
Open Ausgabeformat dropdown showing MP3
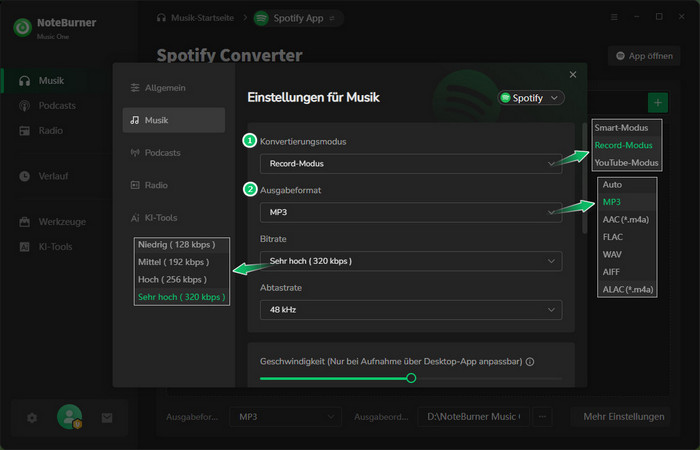(411, 212)
